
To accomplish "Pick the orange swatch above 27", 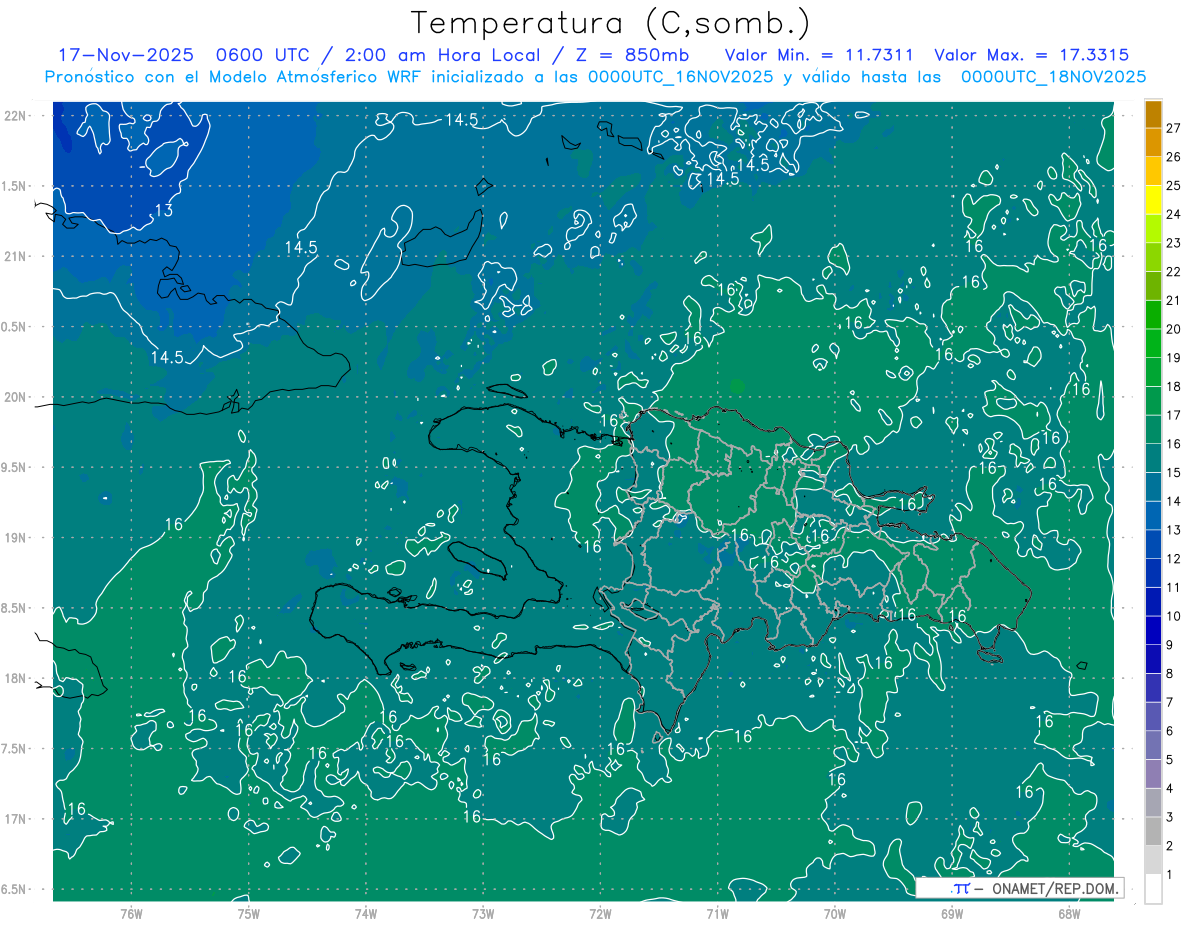I will (1153, 114).
